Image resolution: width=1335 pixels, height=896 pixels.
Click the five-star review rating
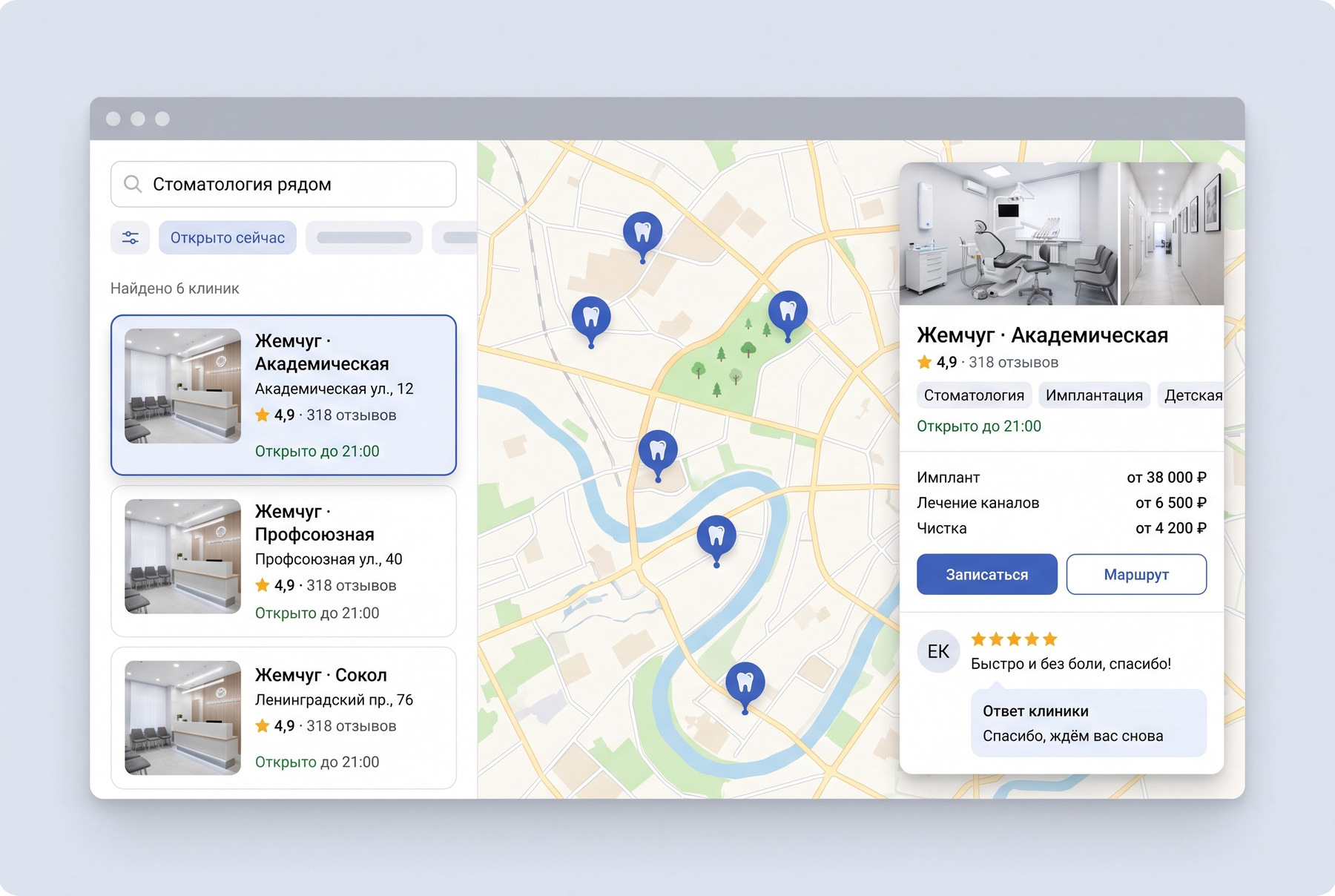pyautogui.click(x=1014, y=639)
